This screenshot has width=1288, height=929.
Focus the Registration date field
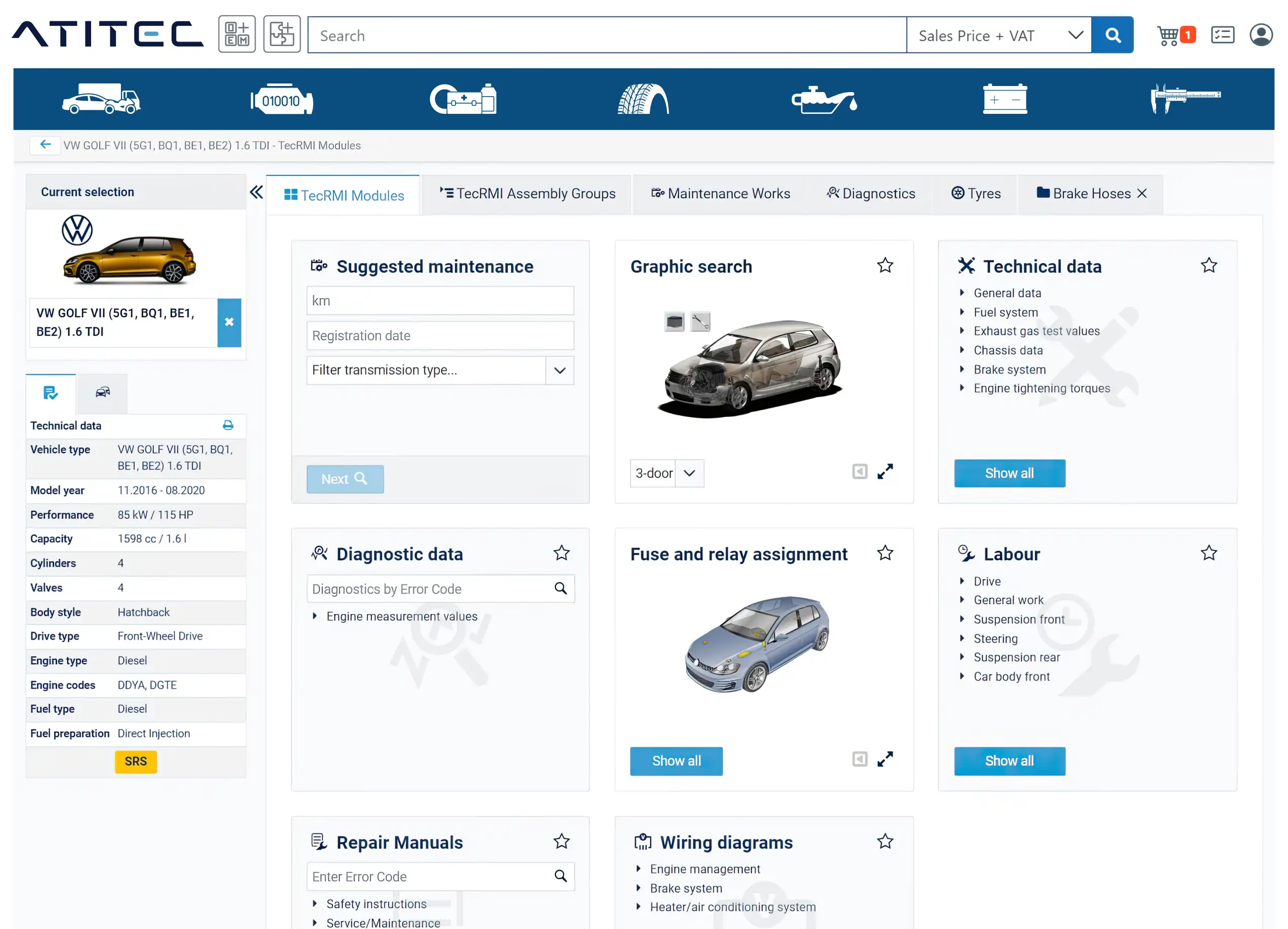(440, 335)
